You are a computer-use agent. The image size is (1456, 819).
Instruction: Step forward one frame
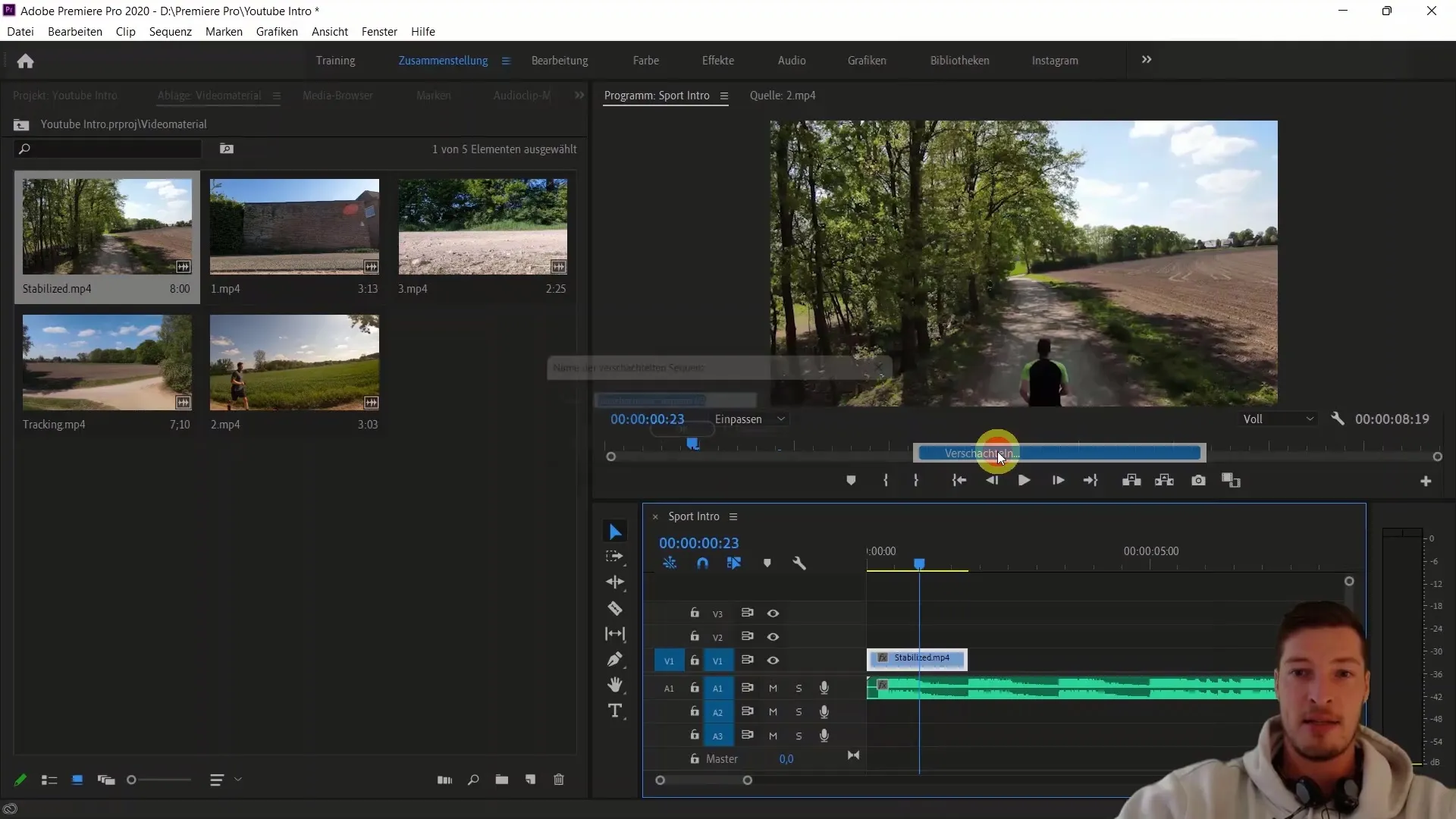pos(1058,481)
